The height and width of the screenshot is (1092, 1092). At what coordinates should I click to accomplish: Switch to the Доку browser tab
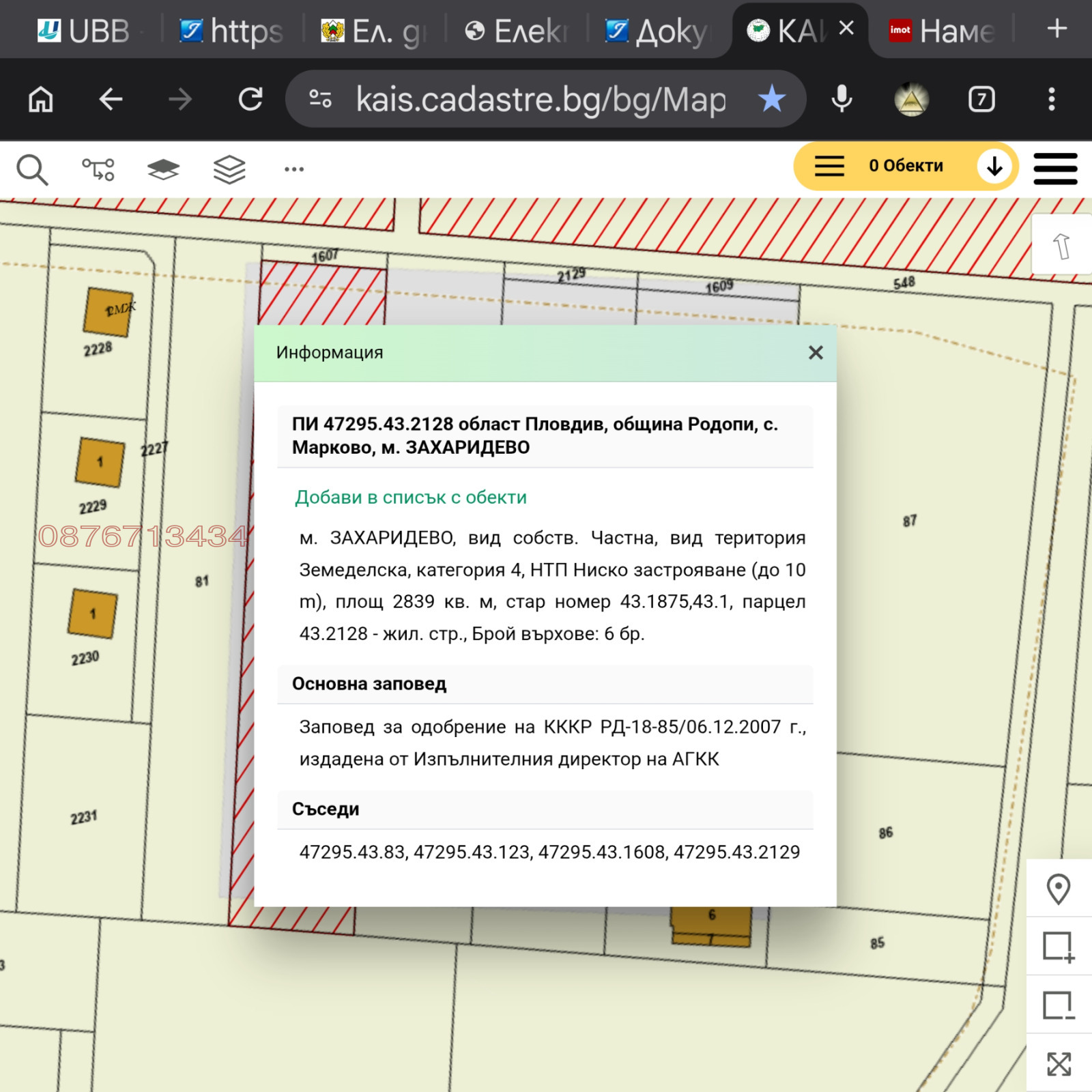[657, 31]
